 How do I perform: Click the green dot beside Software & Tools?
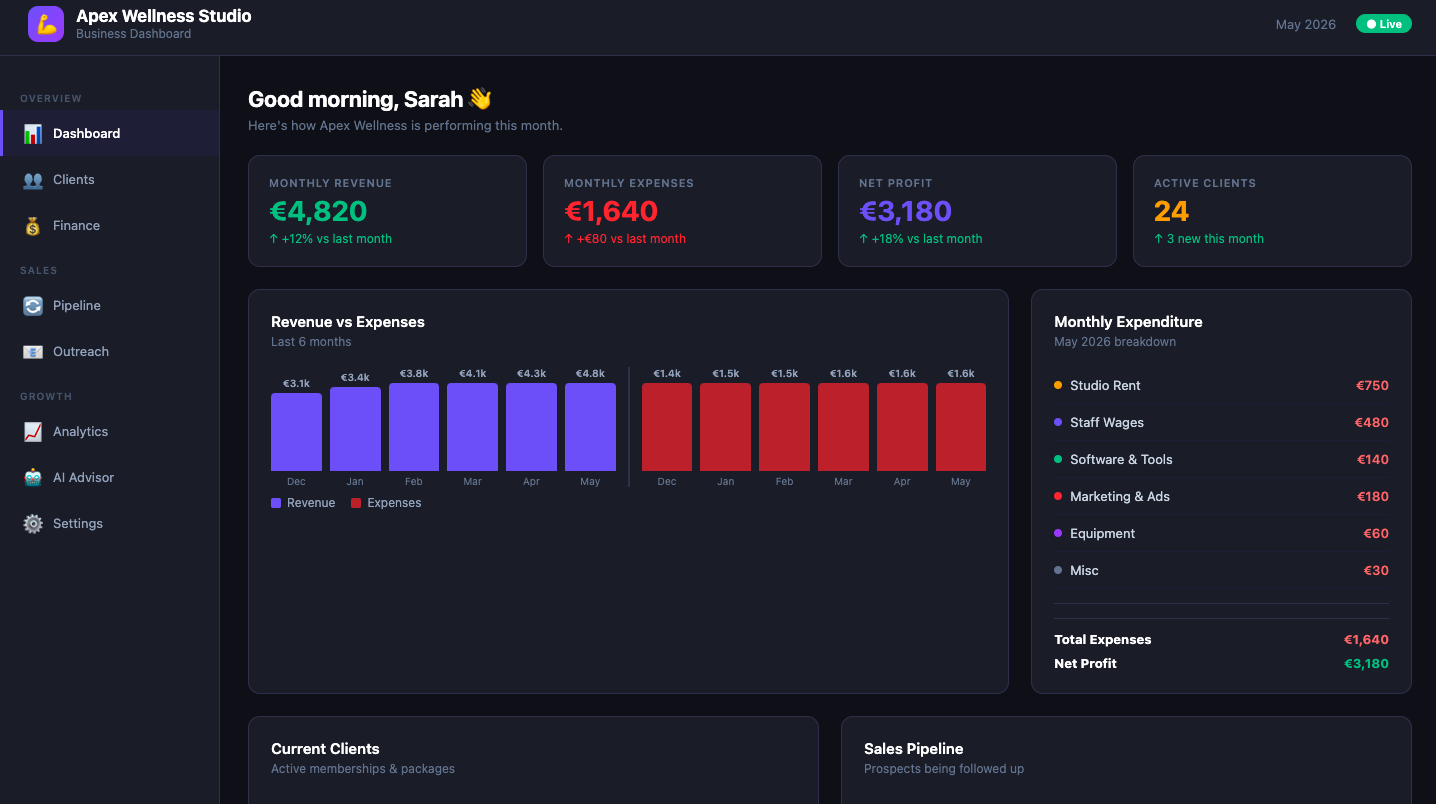point(1058,459)
